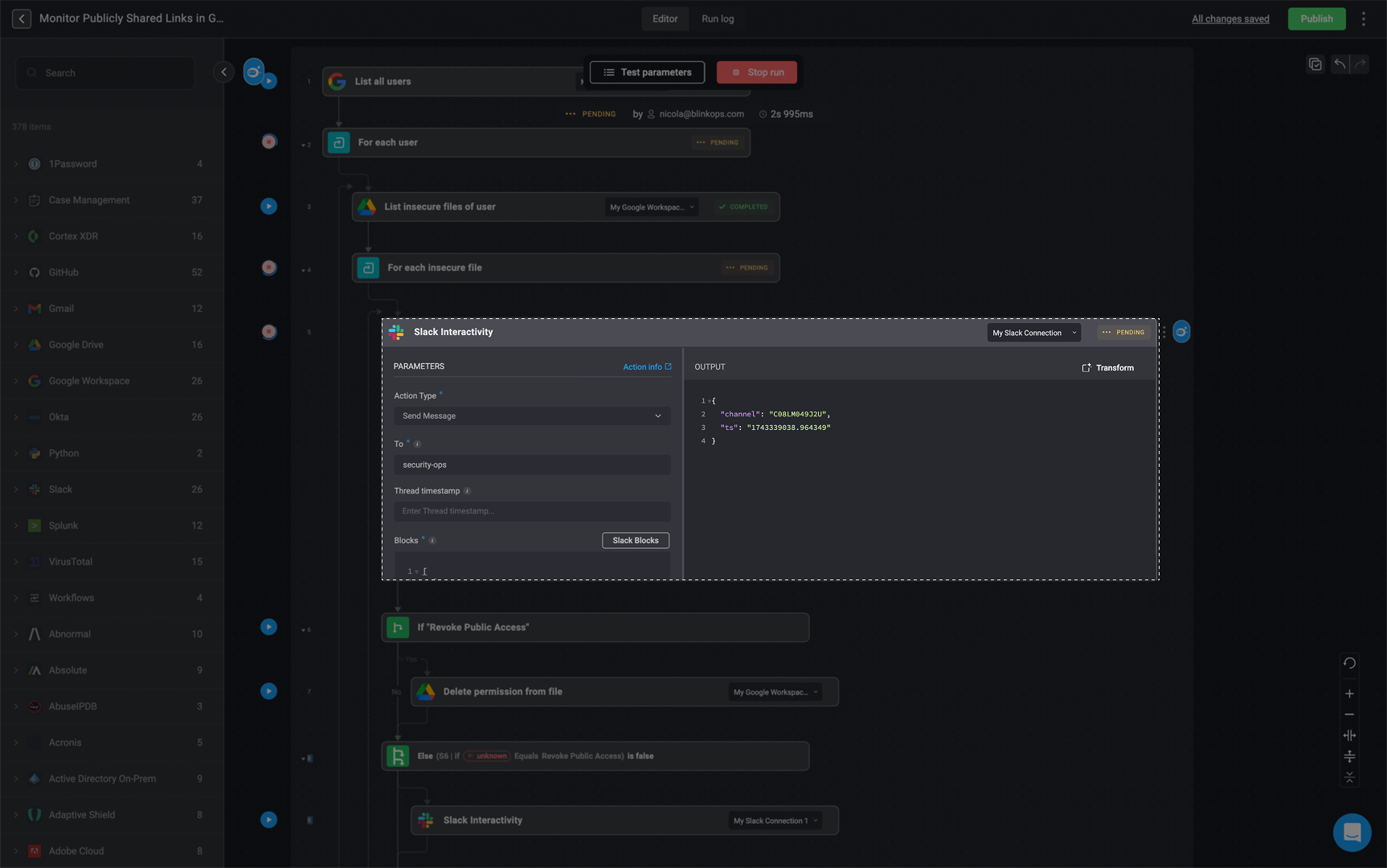Viewport: 1387px width, 868px height.
Task: Zoom out of the canvas
Action: (1349, 714)
